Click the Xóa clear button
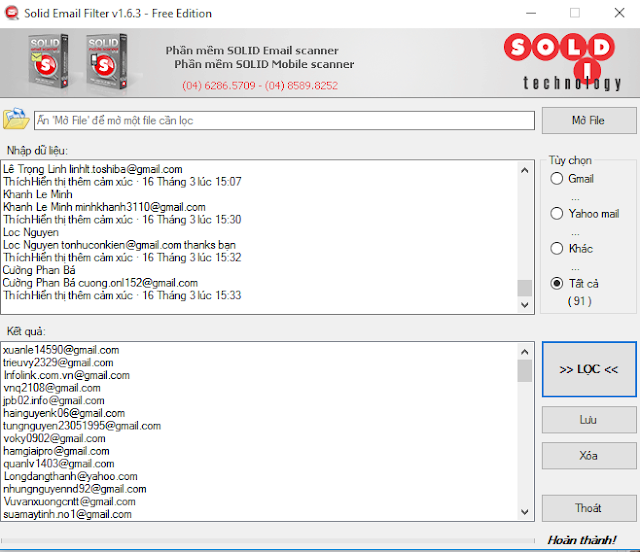This screenshot has height=552, width=640. coord(589,456)
